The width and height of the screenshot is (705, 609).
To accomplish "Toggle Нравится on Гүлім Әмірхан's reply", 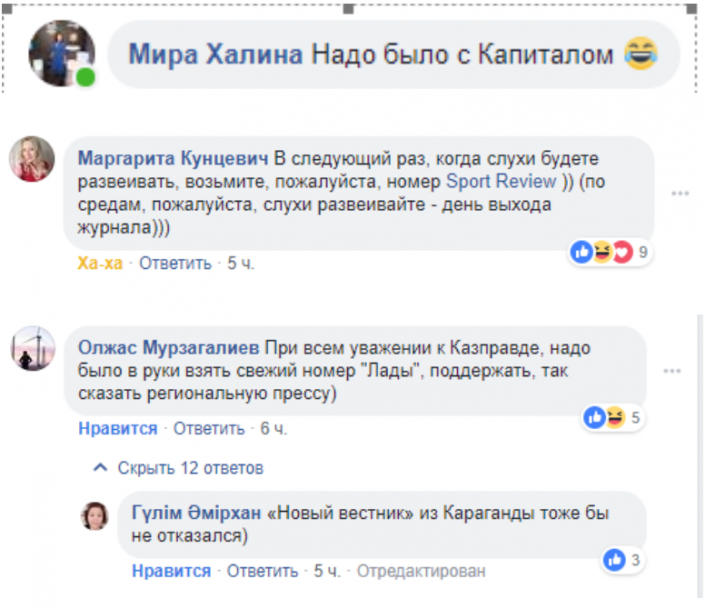I will click(x=171, y=572).
